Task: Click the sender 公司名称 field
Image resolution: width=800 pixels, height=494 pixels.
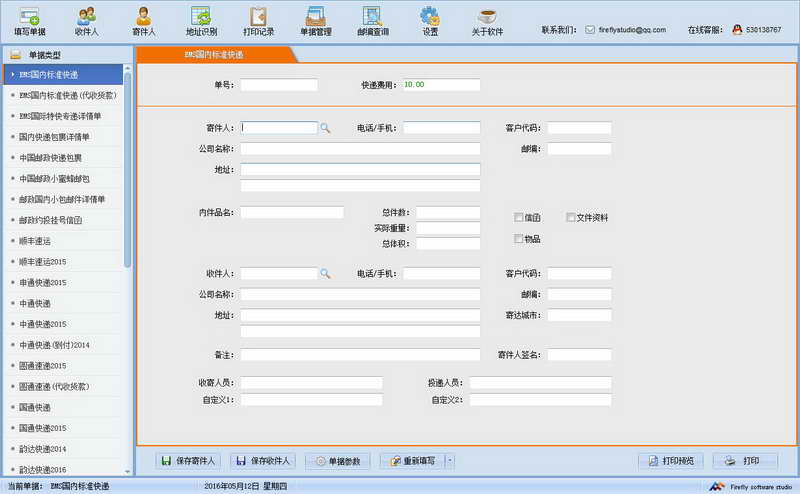Action: tap(360, 149)
